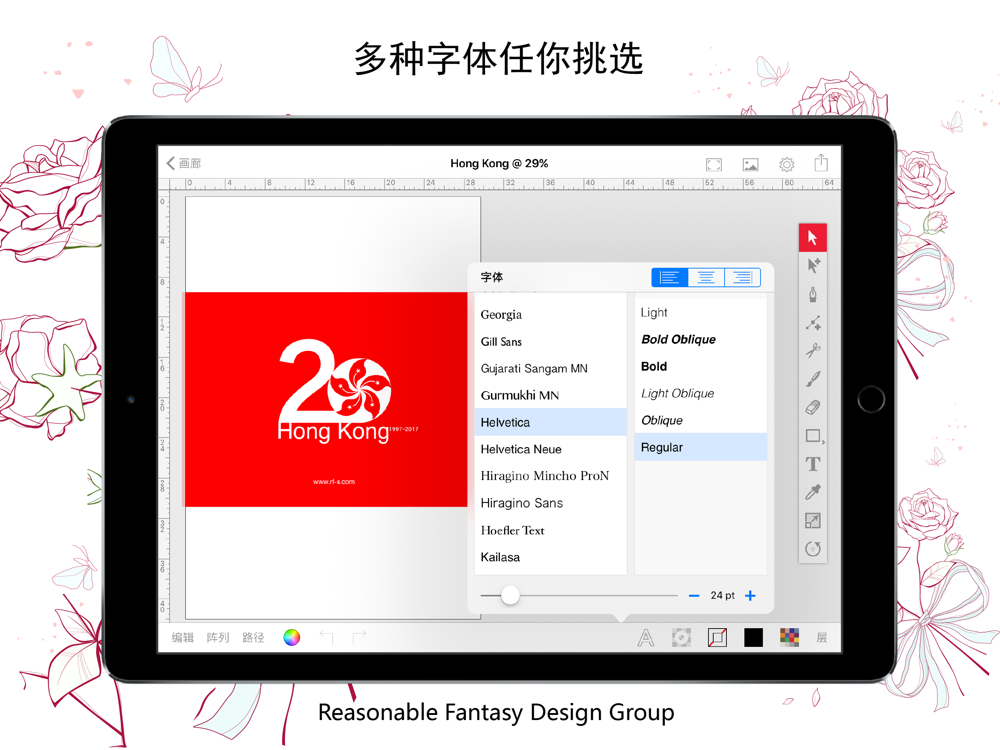
Task: Choose the Gujarati Sangam MN font
Action: pyautogui.click(x=551, y=369)
